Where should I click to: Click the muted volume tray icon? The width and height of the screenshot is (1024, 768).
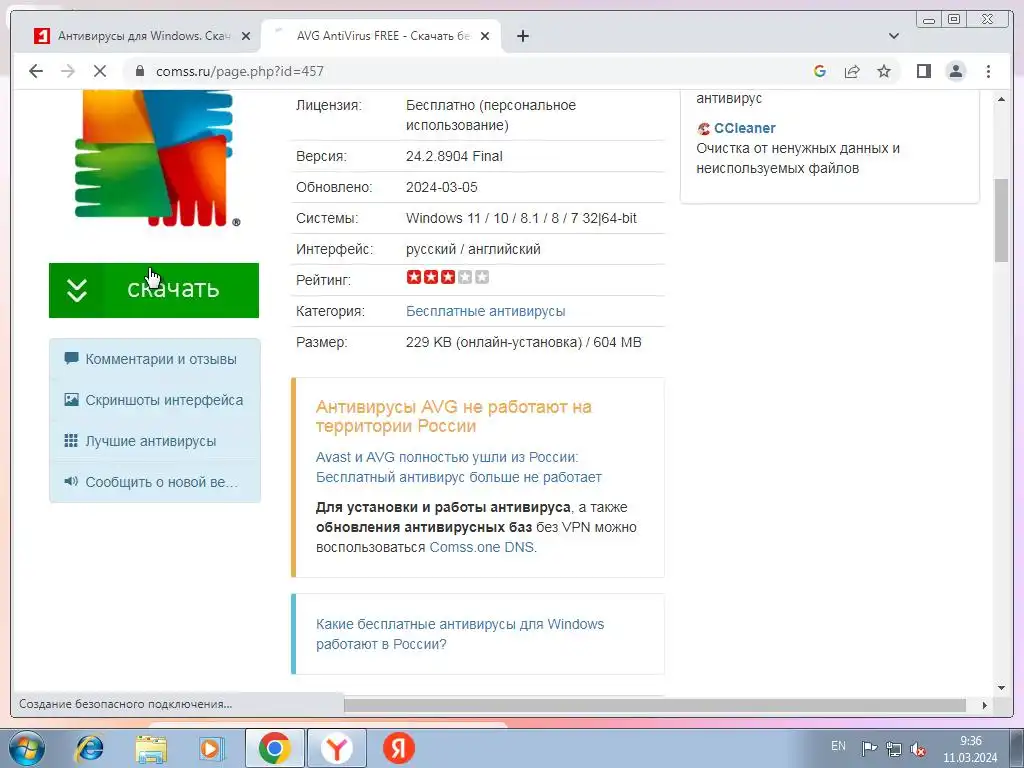918,748
